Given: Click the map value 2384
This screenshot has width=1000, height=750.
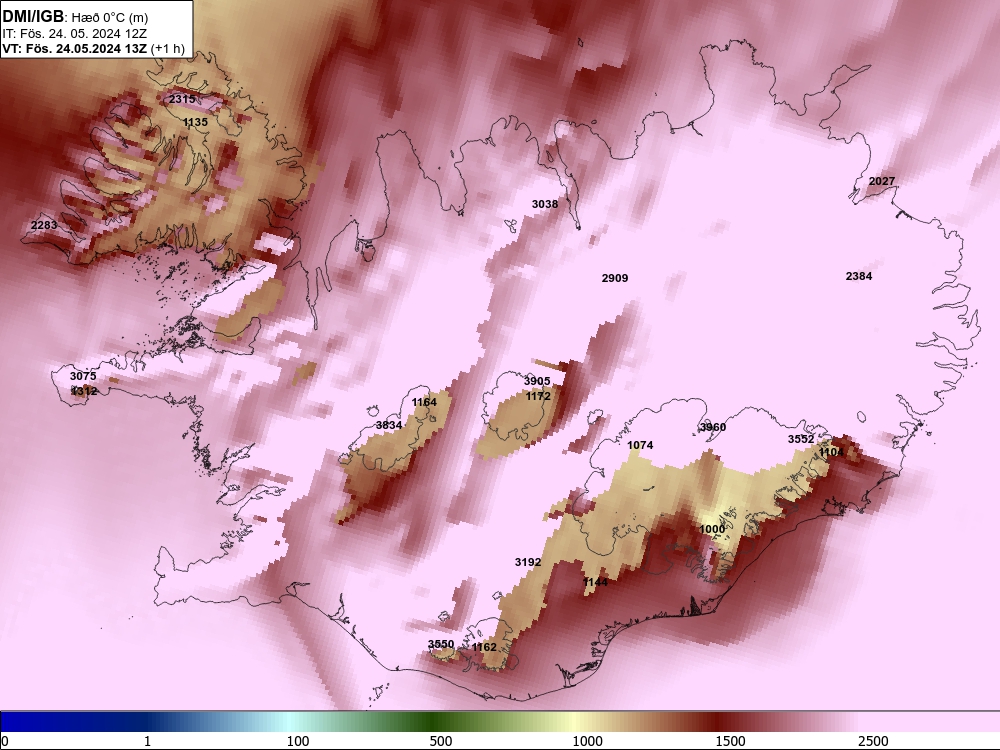Looking at the screenshot, I should click(x=858, y=276).
